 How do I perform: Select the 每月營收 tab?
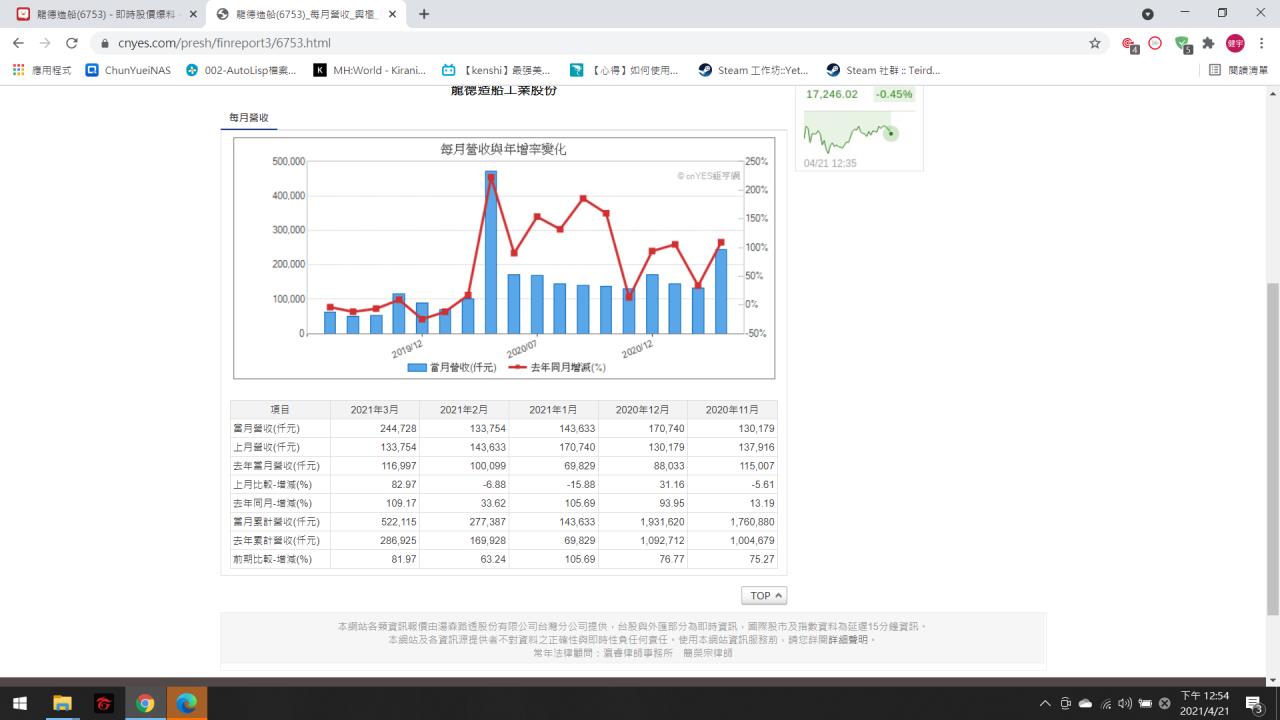click(248, 118)
